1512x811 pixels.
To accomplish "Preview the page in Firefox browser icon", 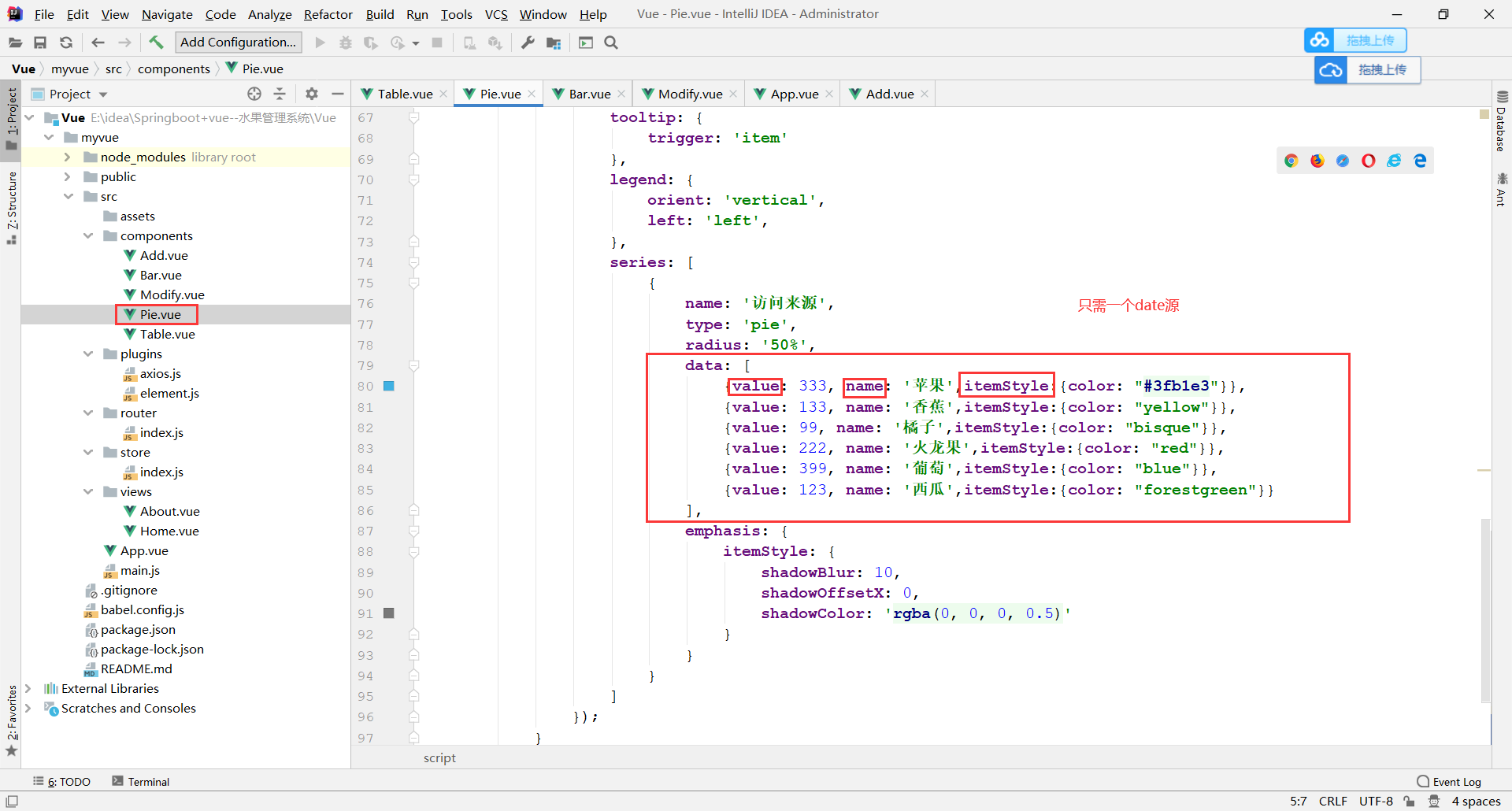I will click(x=1317, y=160).
